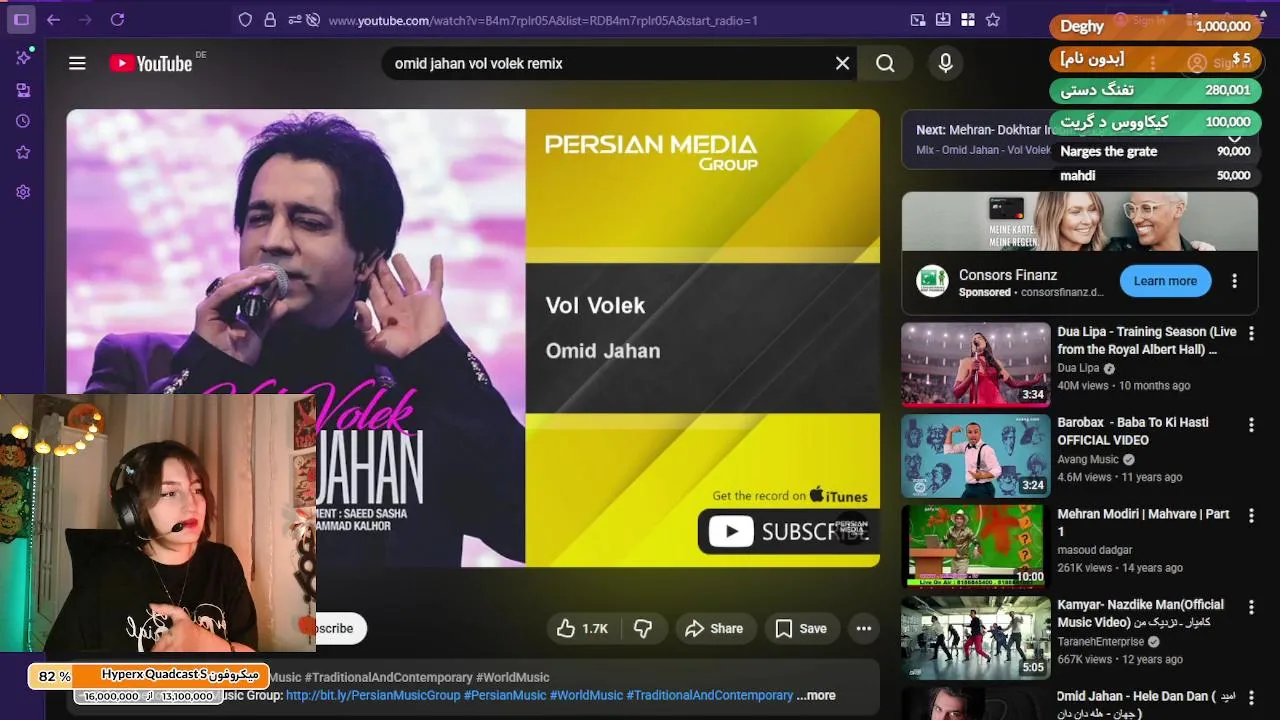Open the downloads icon in the address bar
The width and height of the screenshot is (1280, 720).
[943, 19]
